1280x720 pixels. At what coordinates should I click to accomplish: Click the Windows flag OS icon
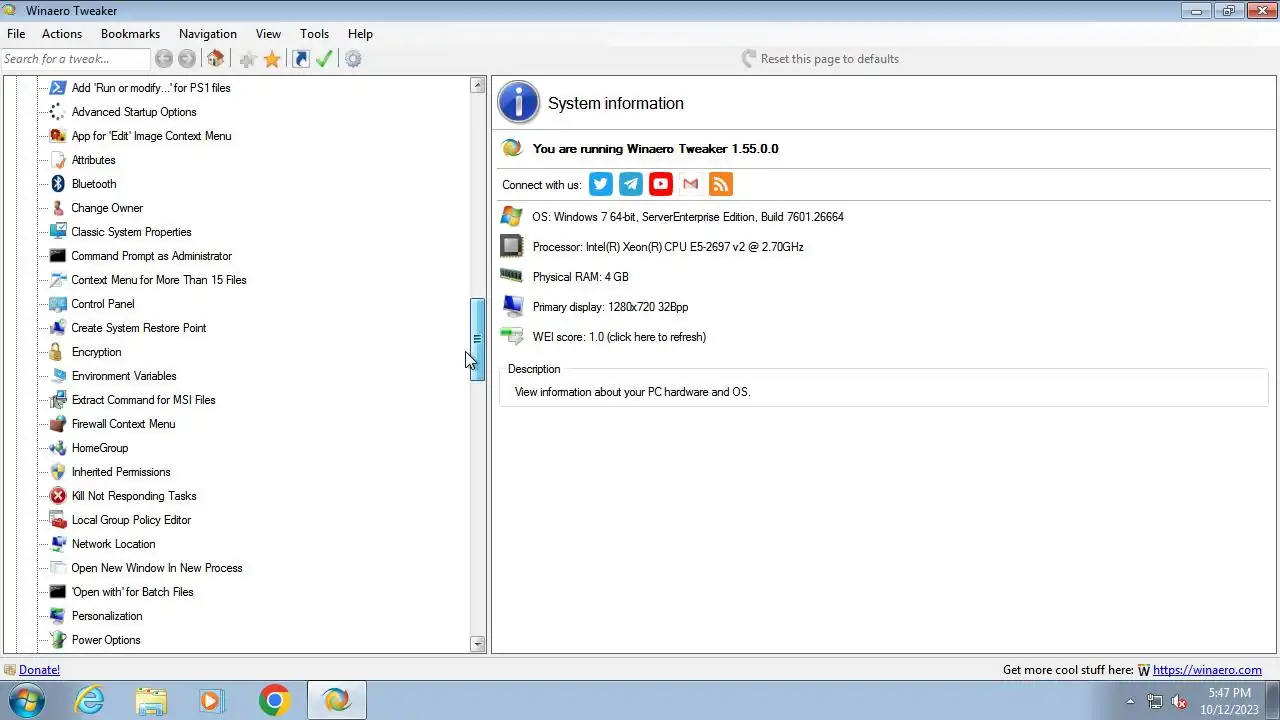(x=512, y=217)
